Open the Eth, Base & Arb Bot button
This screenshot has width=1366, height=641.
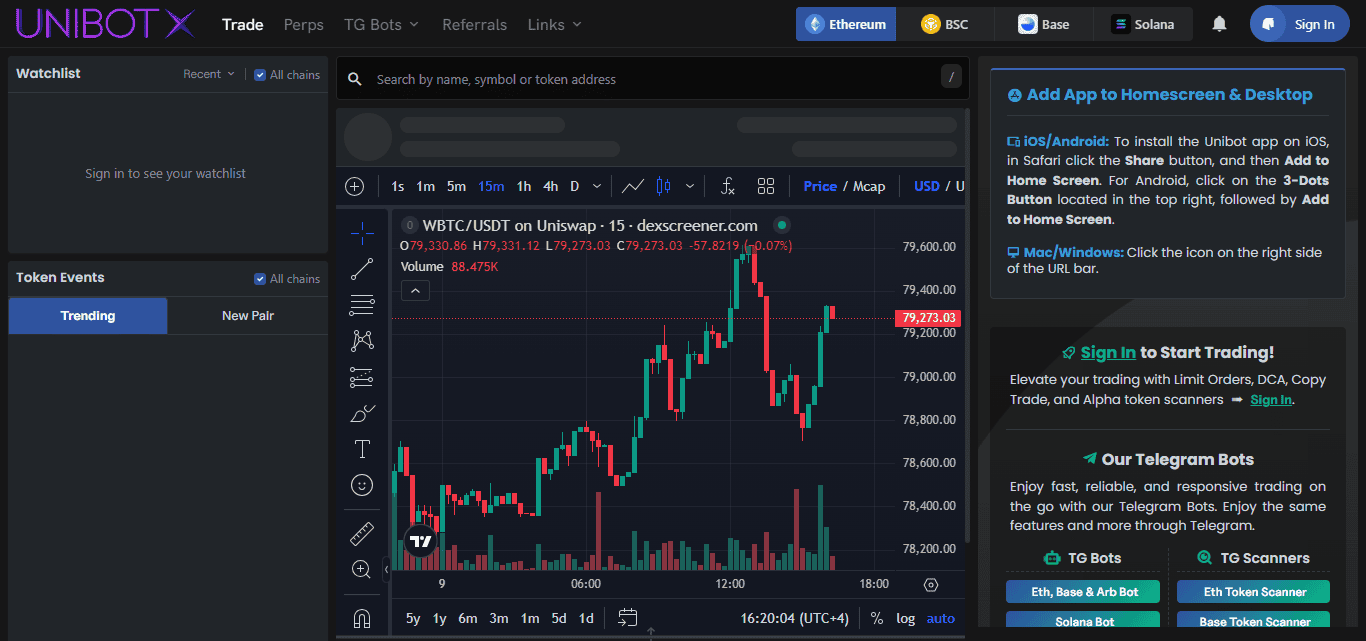[1083, 592]
